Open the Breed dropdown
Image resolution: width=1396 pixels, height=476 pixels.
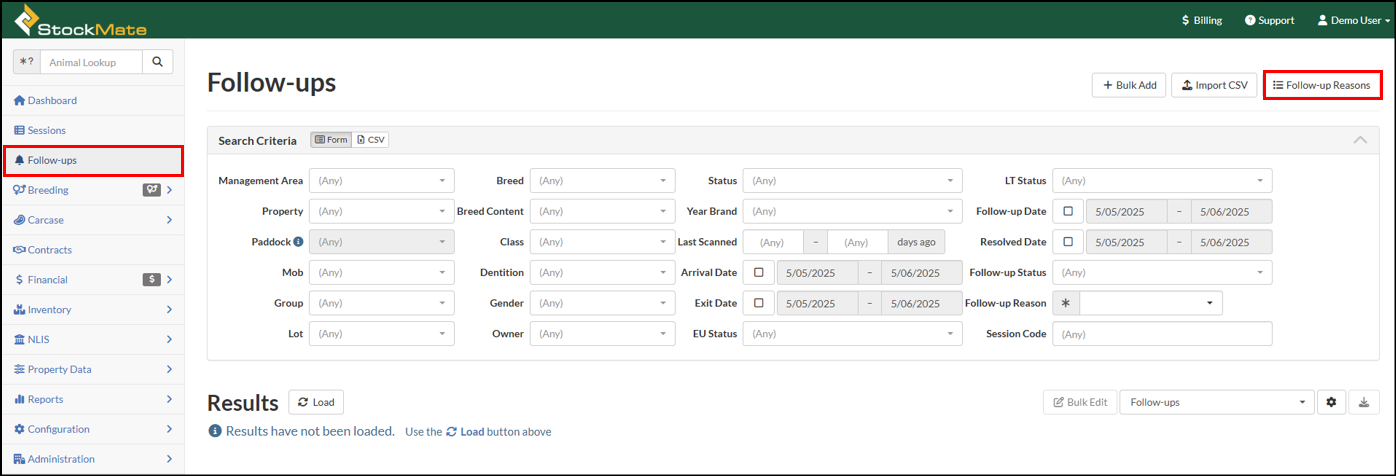(602, 181)
